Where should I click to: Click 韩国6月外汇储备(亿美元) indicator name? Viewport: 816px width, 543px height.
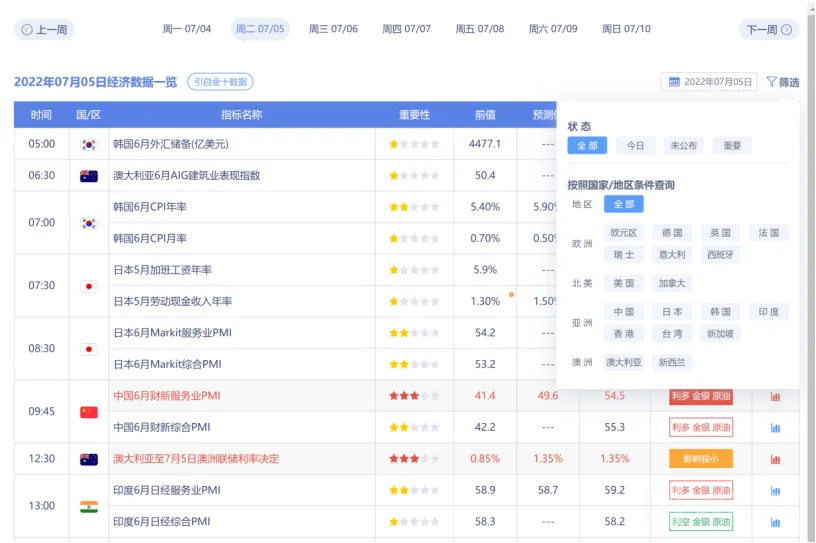click(x=171, y=144)
